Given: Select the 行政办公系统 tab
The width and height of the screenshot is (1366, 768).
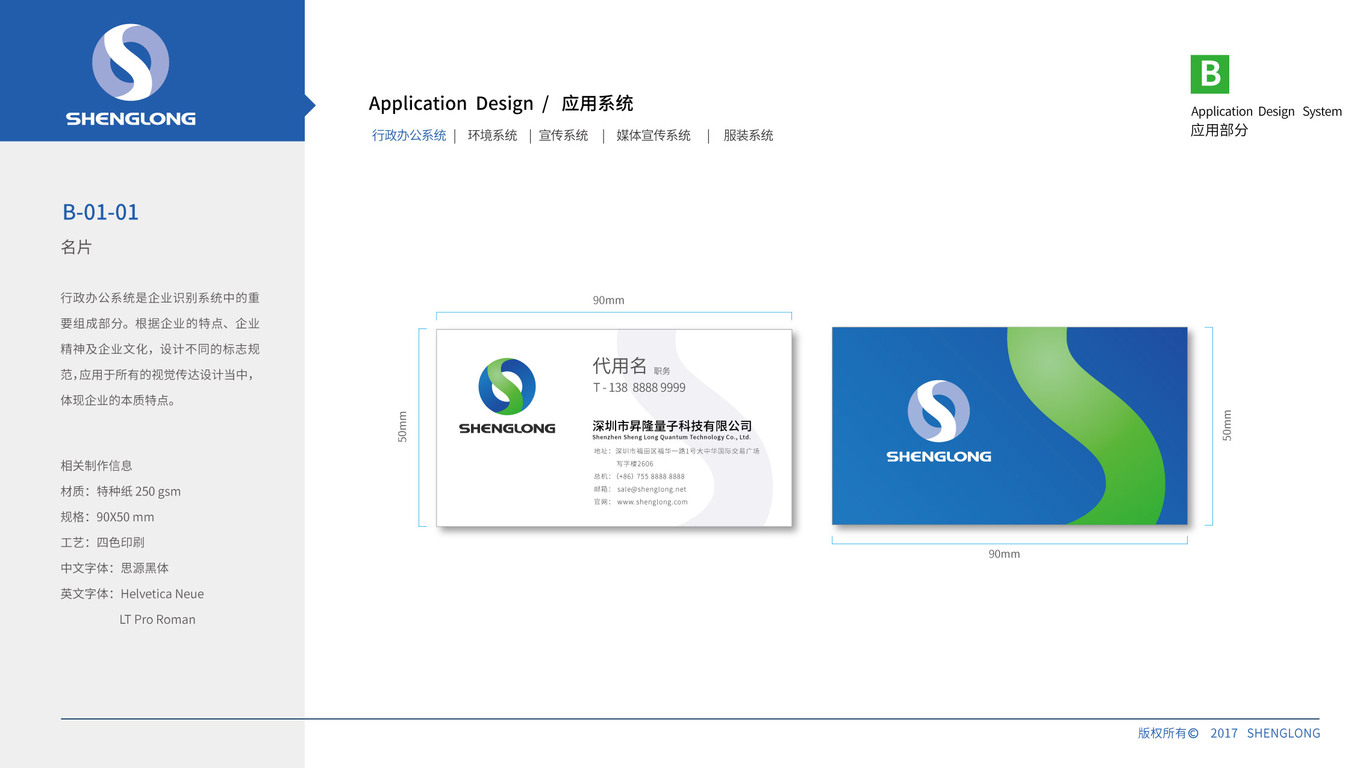Looking at the screenshot, I should 409,135.
